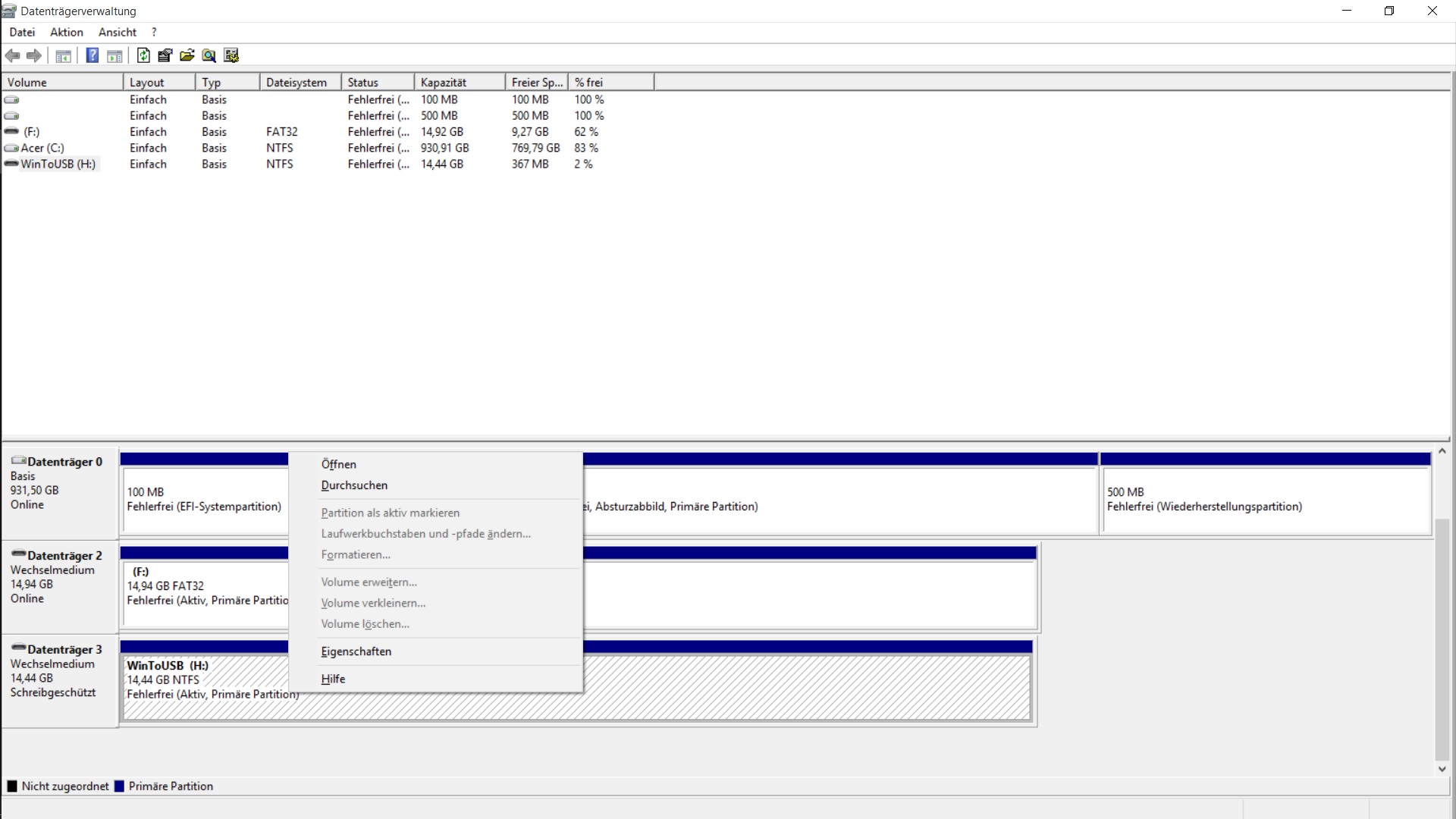Click the scroll-down arrow of the disk pane
The width and height of the screenshot is (1456, 819).
point(1442,769)
